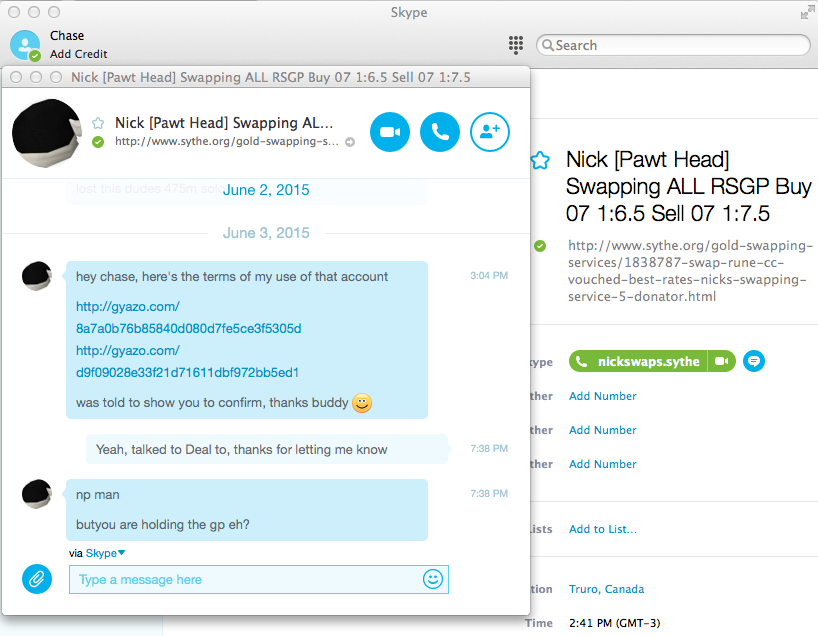This screenshot has height=636, width=818.
Task: Add people to this conversation
Action: [489, 132]
